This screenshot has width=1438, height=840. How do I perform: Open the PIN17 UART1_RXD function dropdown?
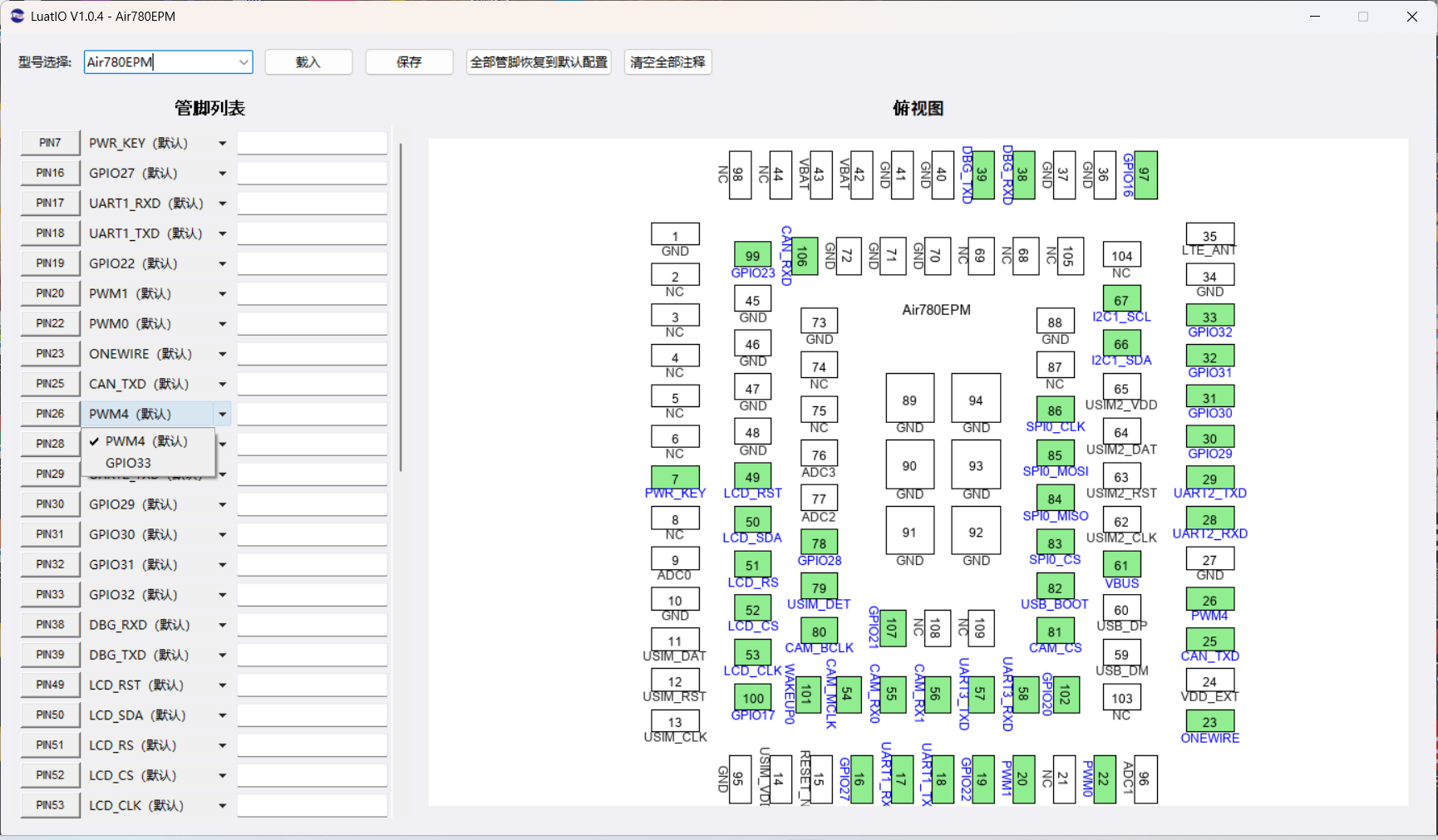pos(222,204)
